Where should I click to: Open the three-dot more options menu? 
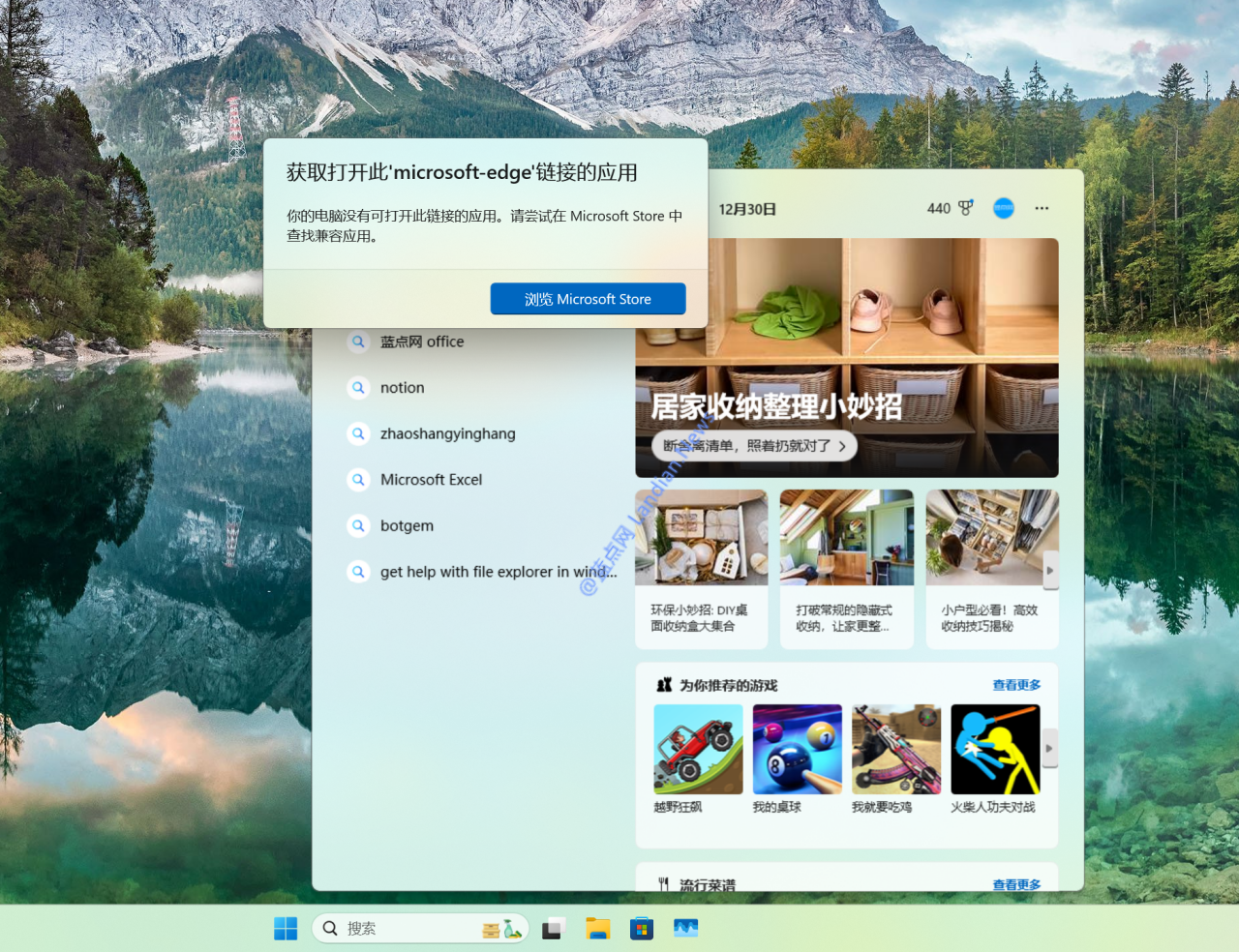click(1042, 208)
